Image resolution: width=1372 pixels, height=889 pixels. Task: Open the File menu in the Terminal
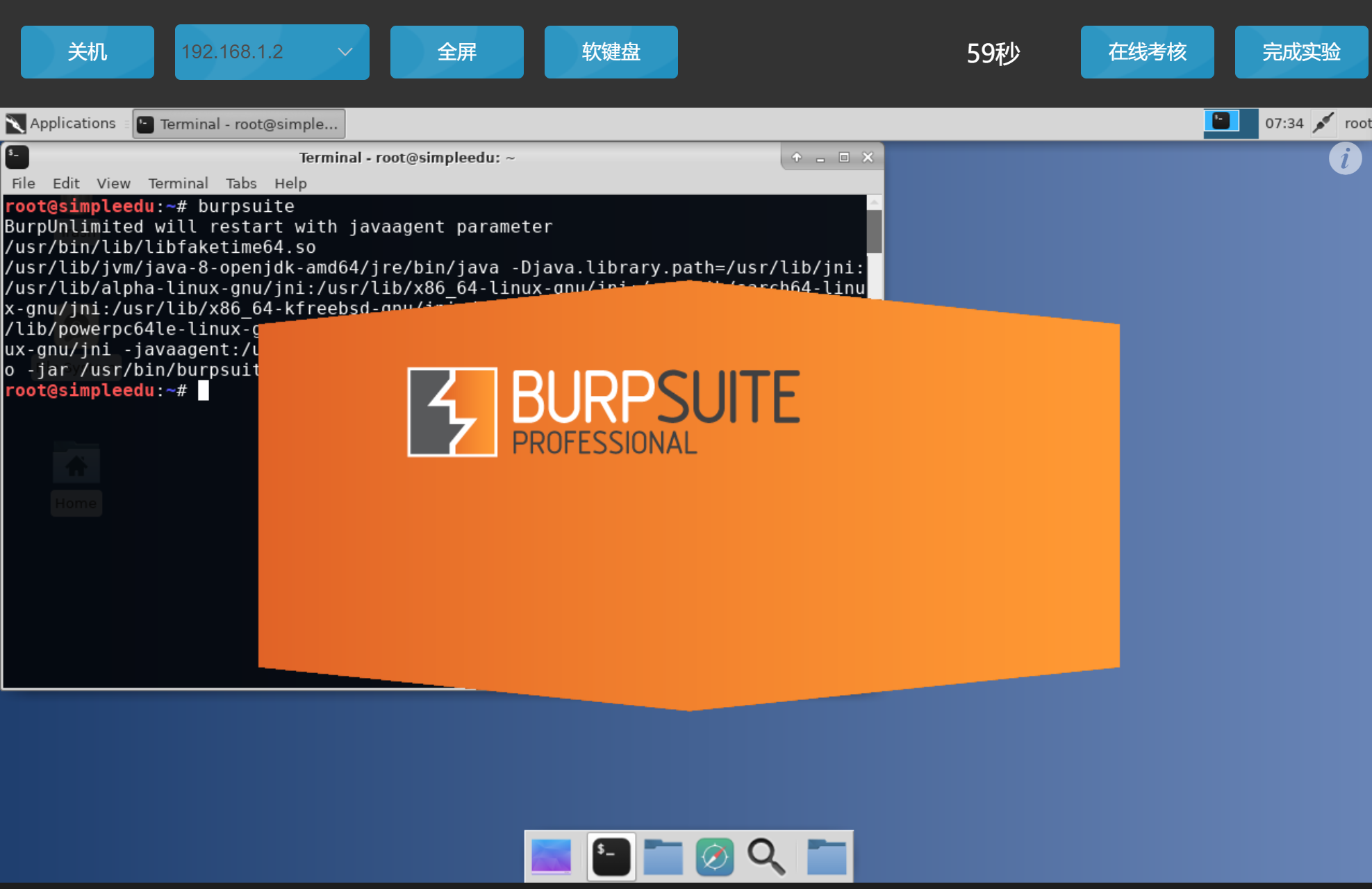23,183
